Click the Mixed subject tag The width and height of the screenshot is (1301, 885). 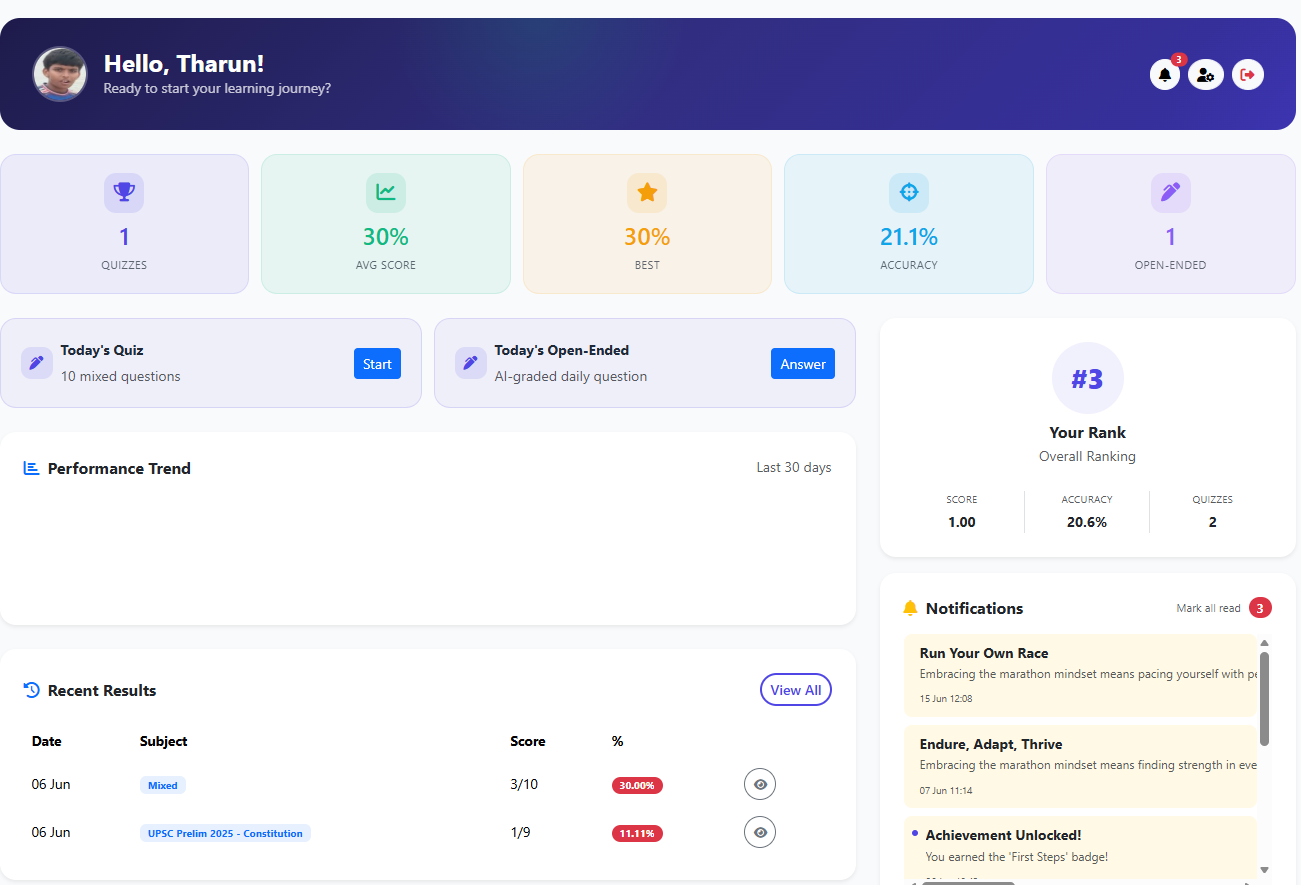[x=163, y=785]
